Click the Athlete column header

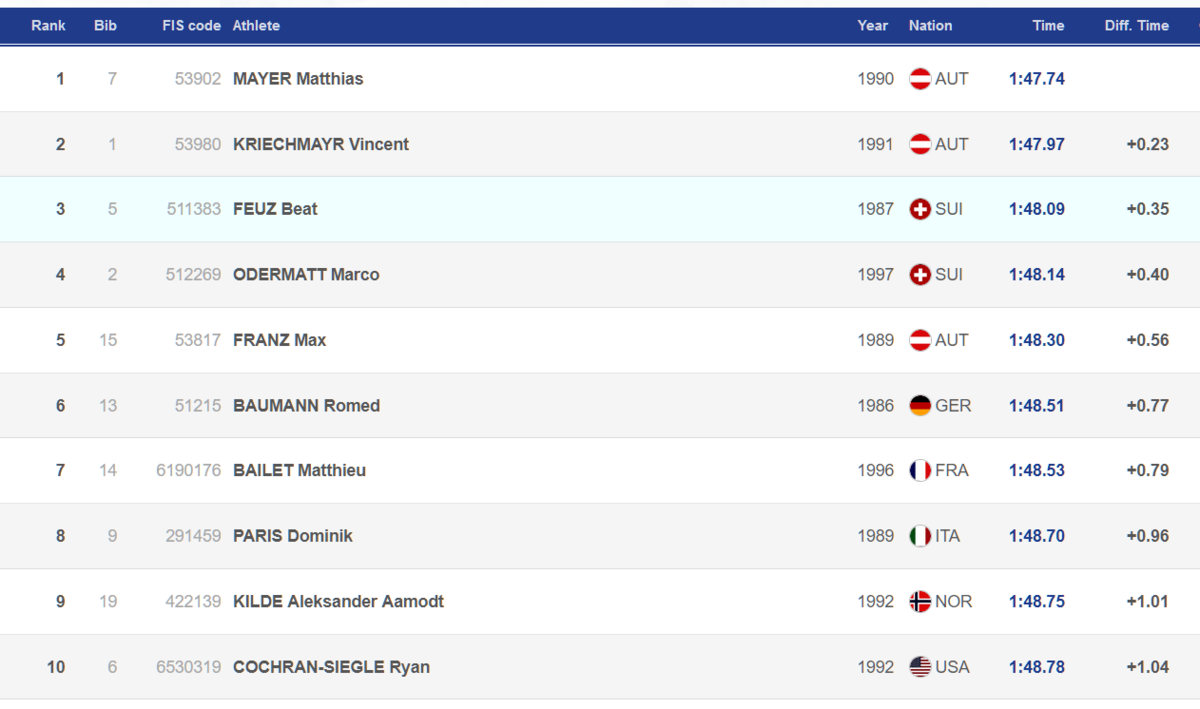coord(256,26)
